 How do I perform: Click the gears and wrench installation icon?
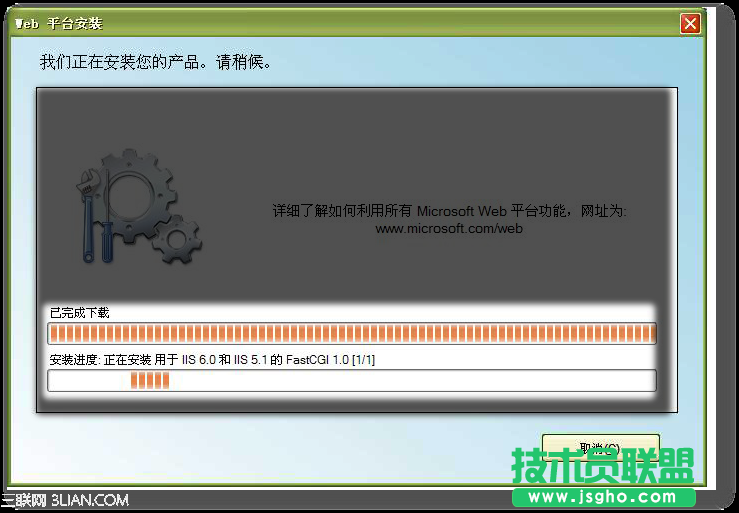click(139, 207)
